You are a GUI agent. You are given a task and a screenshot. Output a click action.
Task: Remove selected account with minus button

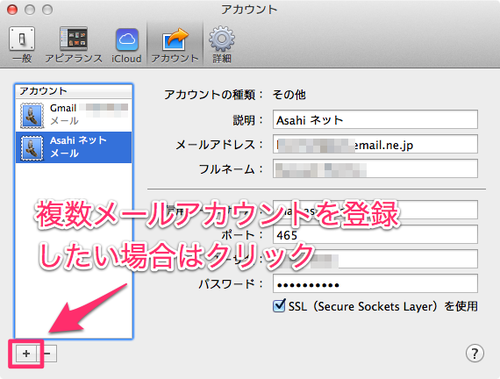48,353
